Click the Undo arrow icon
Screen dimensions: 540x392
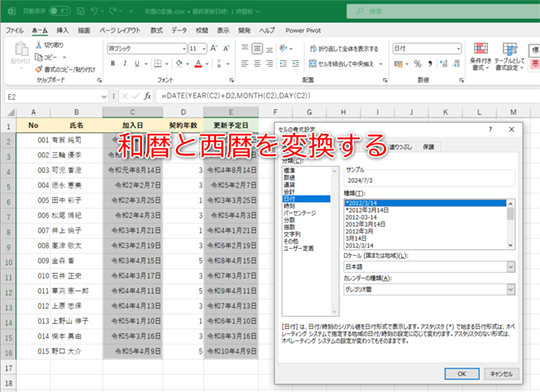click(x=94, y=11)
